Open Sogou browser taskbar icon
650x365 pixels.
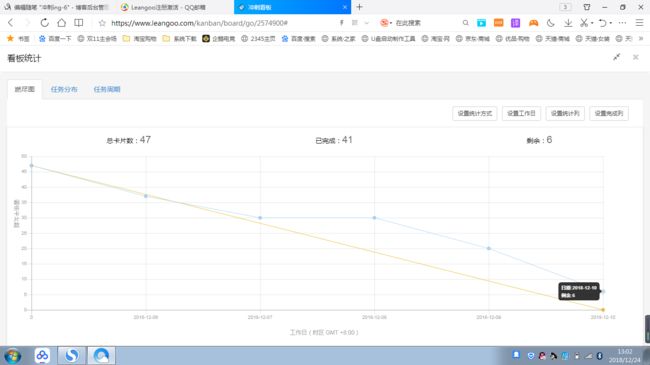coord(72,355)
